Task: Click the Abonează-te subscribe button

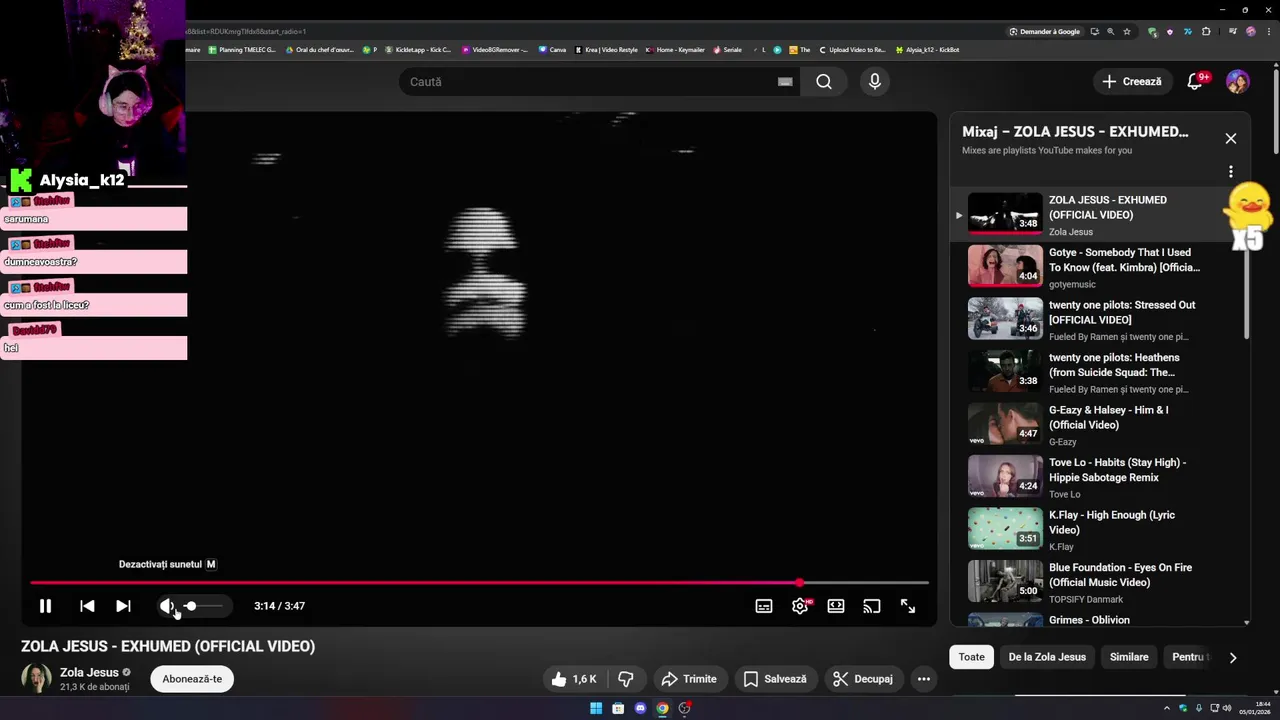Action: (x=192, y=679)
